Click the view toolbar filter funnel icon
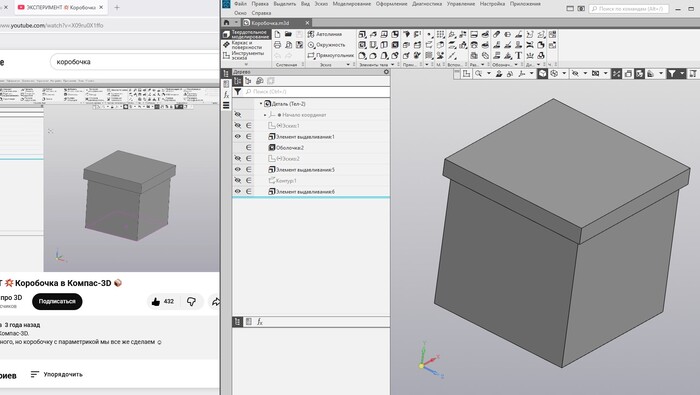Screen dimensions: 700x395 click(671, 74)
